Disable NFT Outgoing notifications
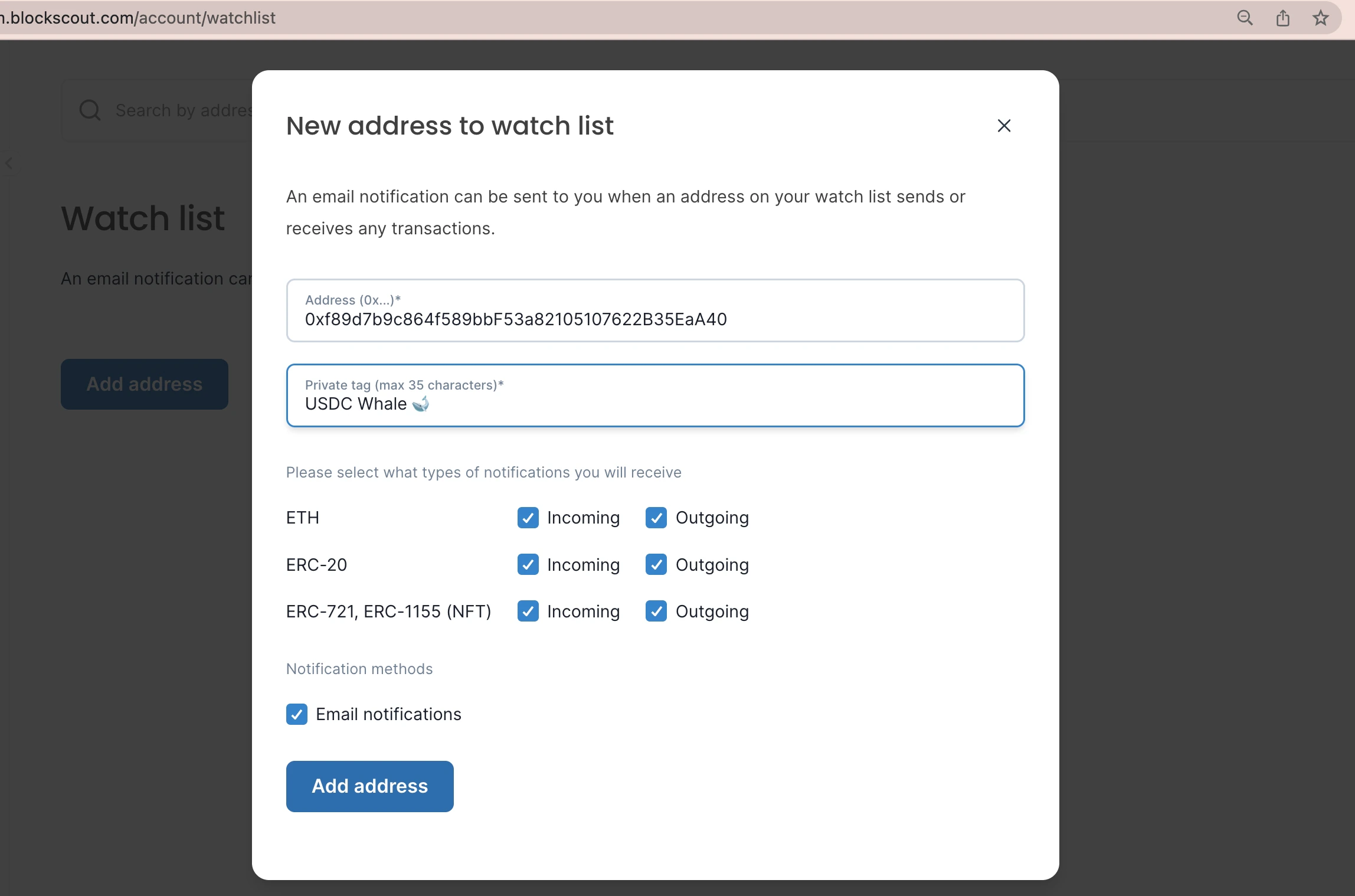Screen dimensions: 1355x896 [x=656, y=611]
